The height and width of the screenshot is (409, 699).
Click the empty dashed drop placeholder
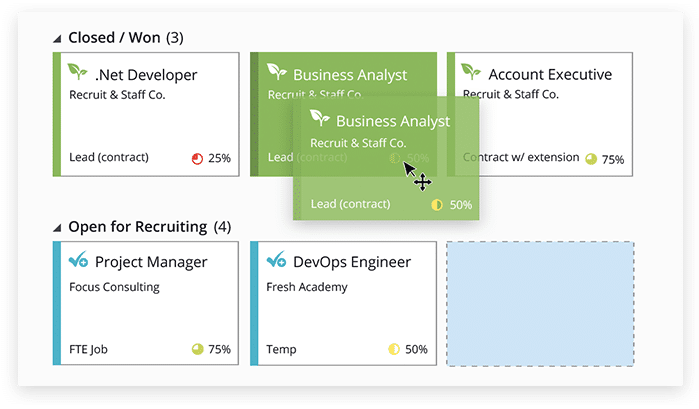coord(540,304)
